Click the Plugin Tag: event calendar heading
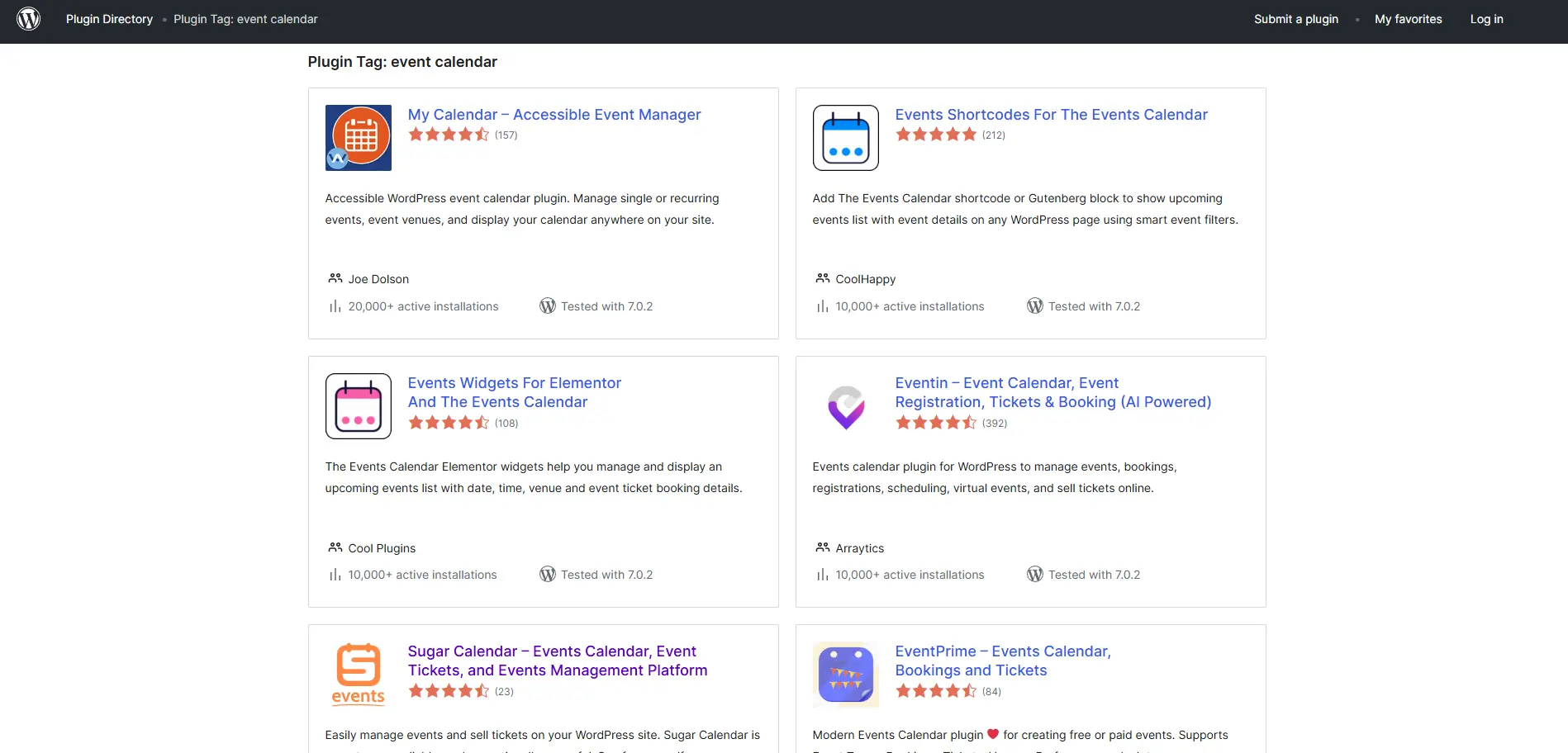This screenshot has height=753, width=1568. 402,62
